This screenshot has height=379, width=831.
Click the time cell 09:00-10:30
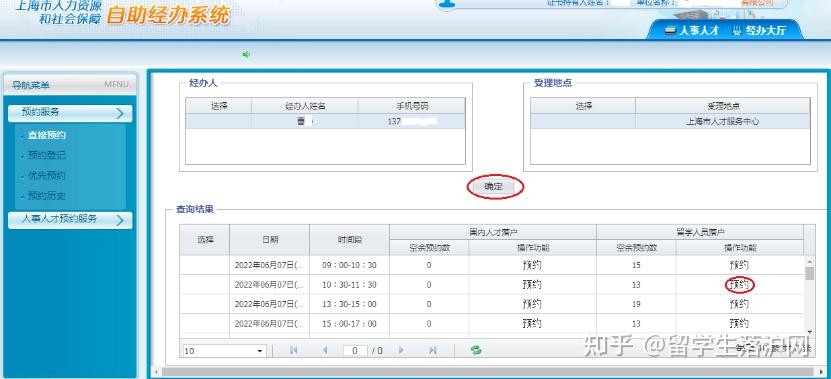pyautogui.click(x=350, y=265)
